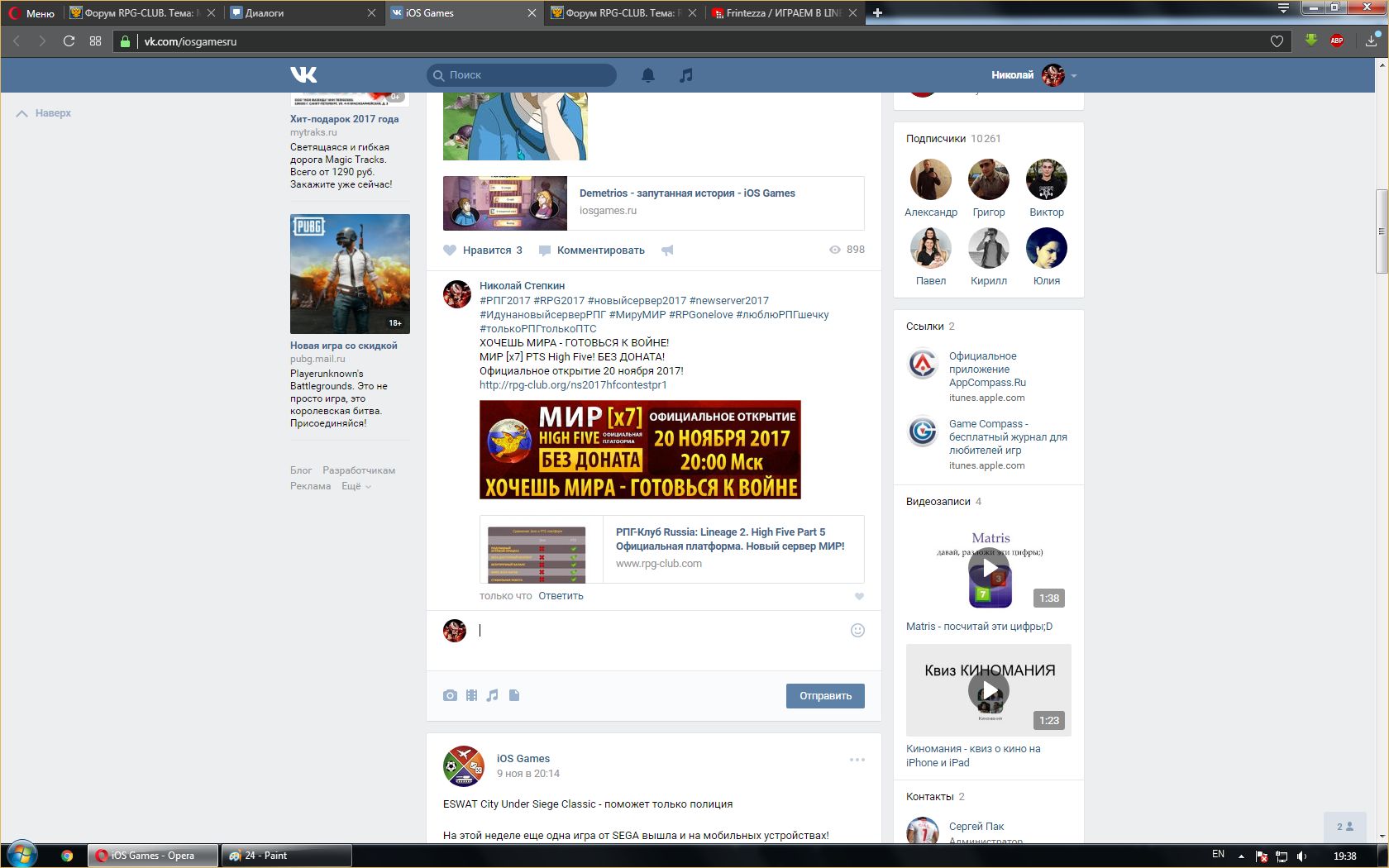Open the Подписчики 10261 list
The height and width of the screenshot is (868, 1389).
click(953, 139)
